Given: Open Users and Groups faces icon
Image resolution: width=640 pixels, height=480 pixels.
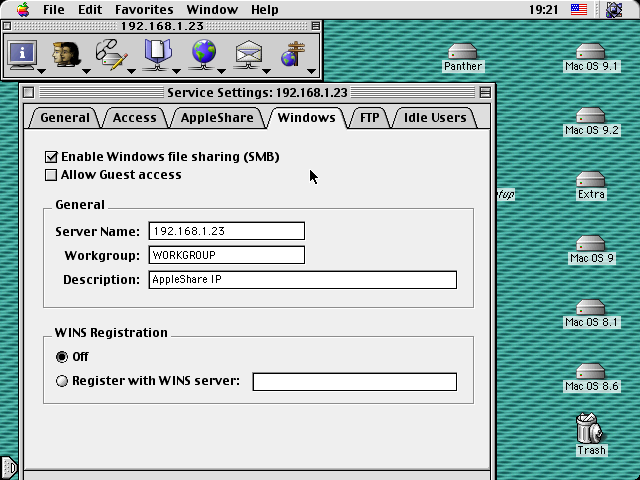Looking at the screenshot, I should point(66,54).
